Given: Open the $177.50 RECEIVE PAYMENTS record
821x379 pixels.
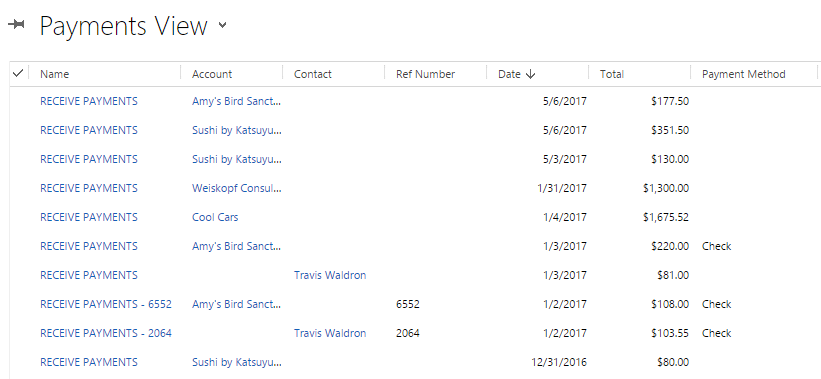Looking at the screenshot, I should point(89,101).
